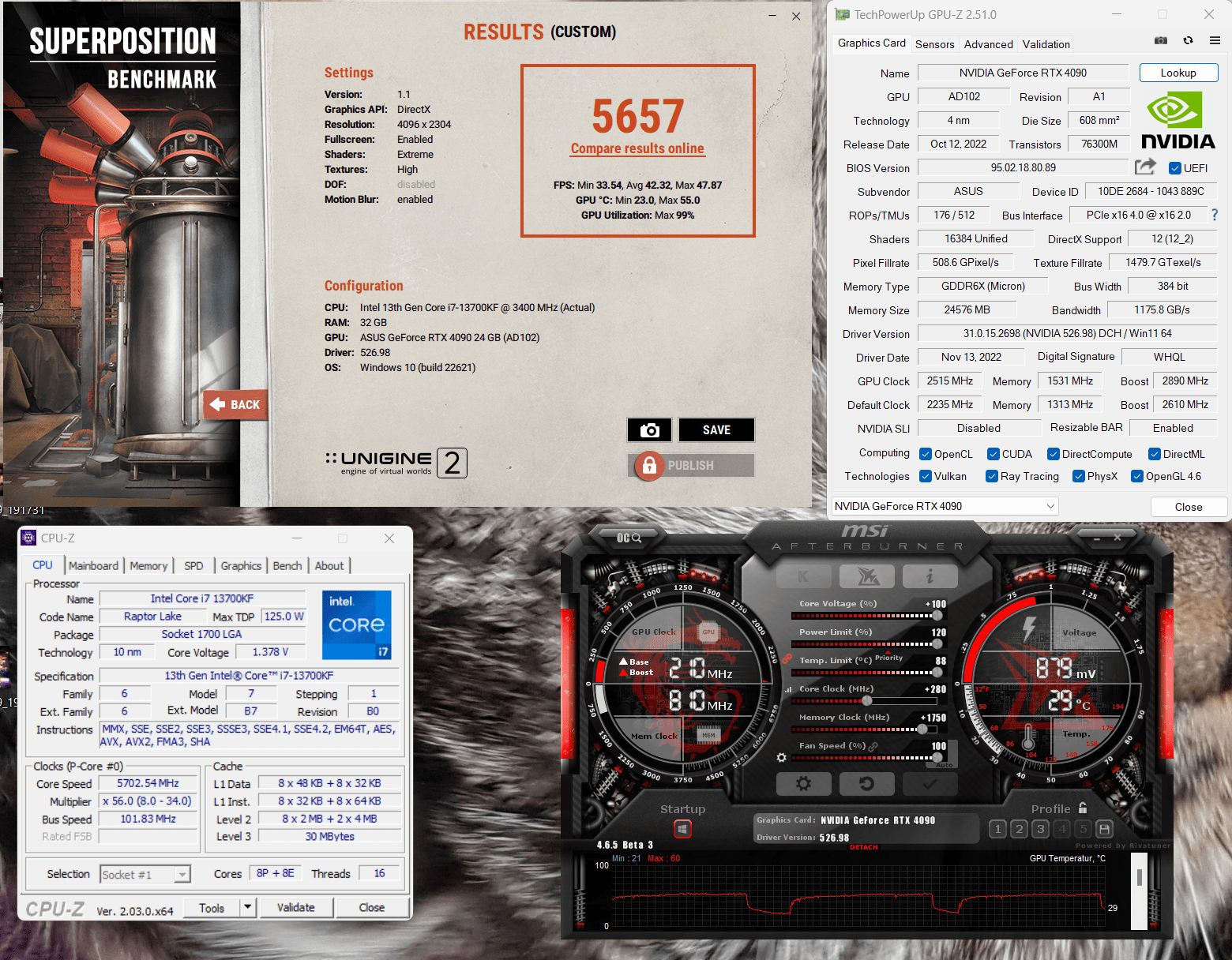Switch to the Sensors tab in GPU-Z
This screenshot has width=1232, height=960.
click(x=934, y=44)
